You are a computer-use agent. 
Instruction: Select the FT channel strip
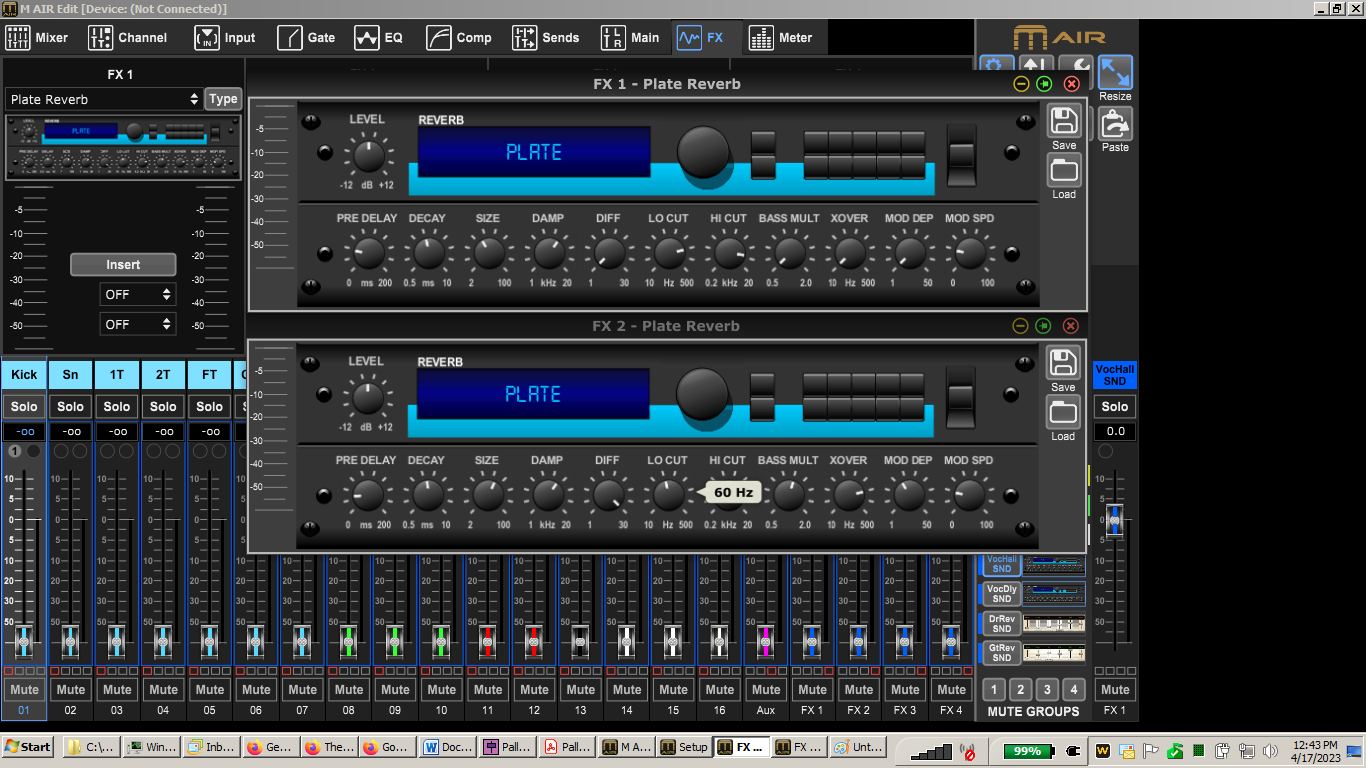(209, 374)
